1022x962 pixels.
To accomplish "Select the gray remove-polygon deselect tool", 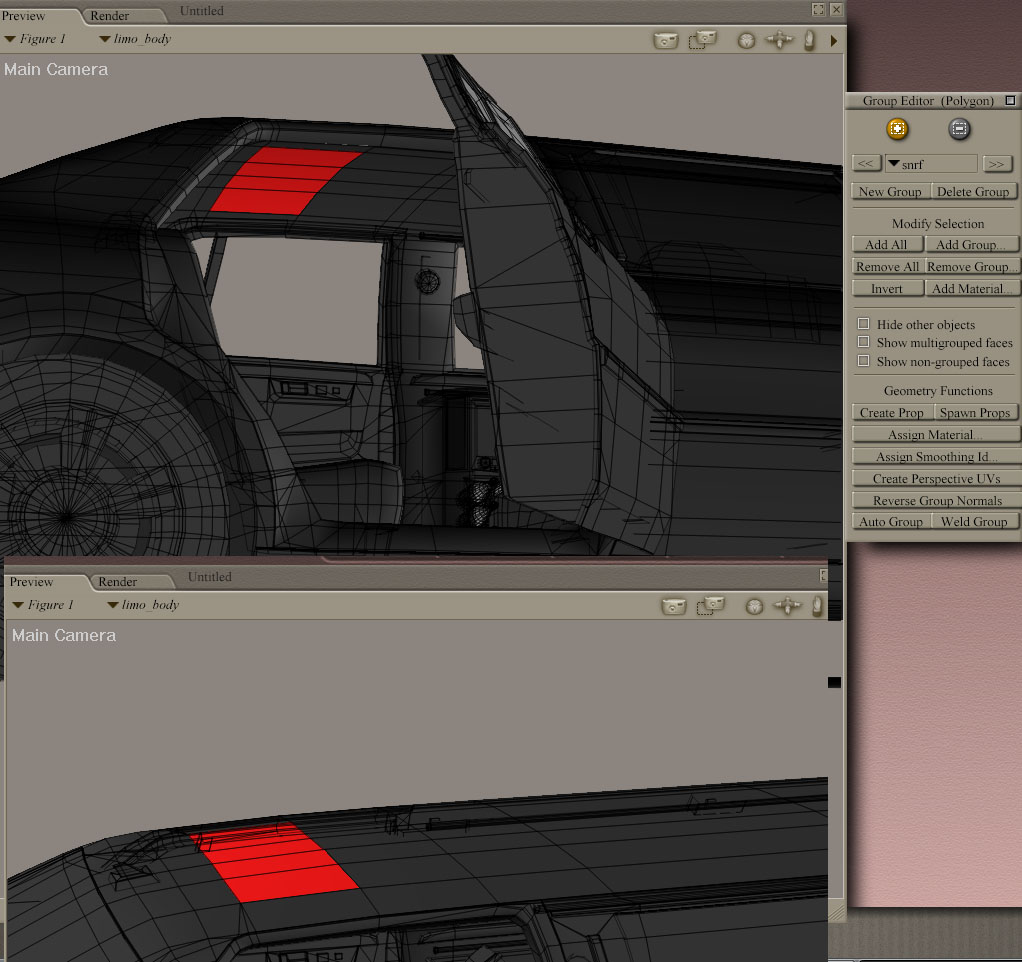I will (x=959, y=129).
